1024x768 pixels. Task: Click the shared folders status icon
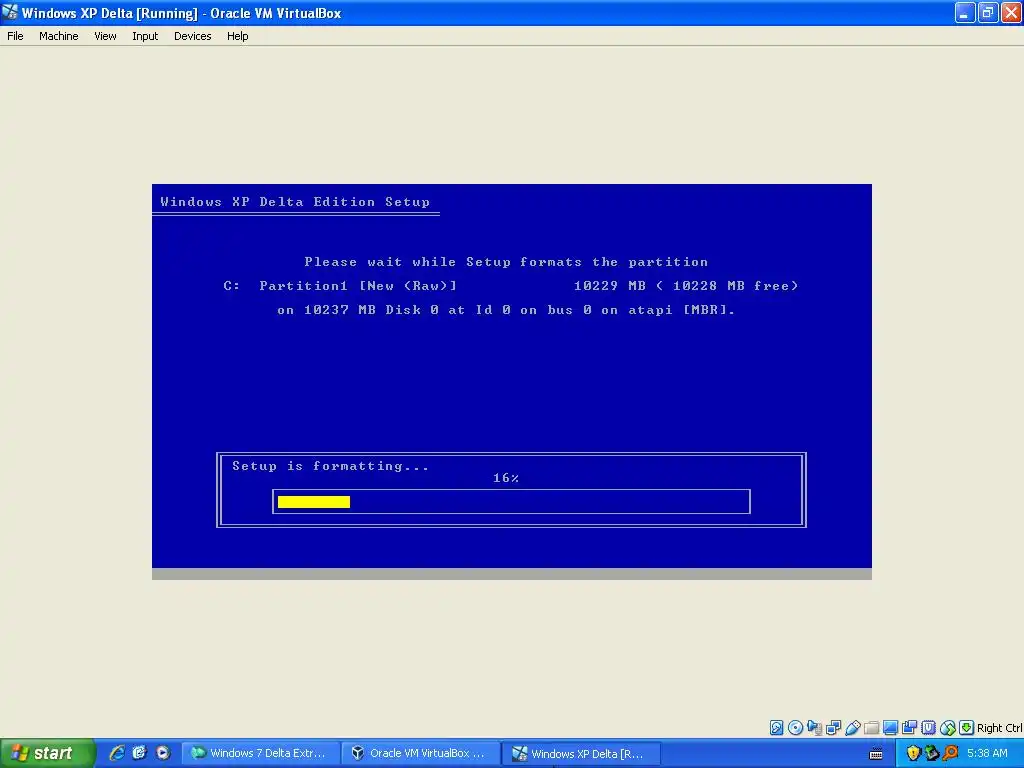871,728
